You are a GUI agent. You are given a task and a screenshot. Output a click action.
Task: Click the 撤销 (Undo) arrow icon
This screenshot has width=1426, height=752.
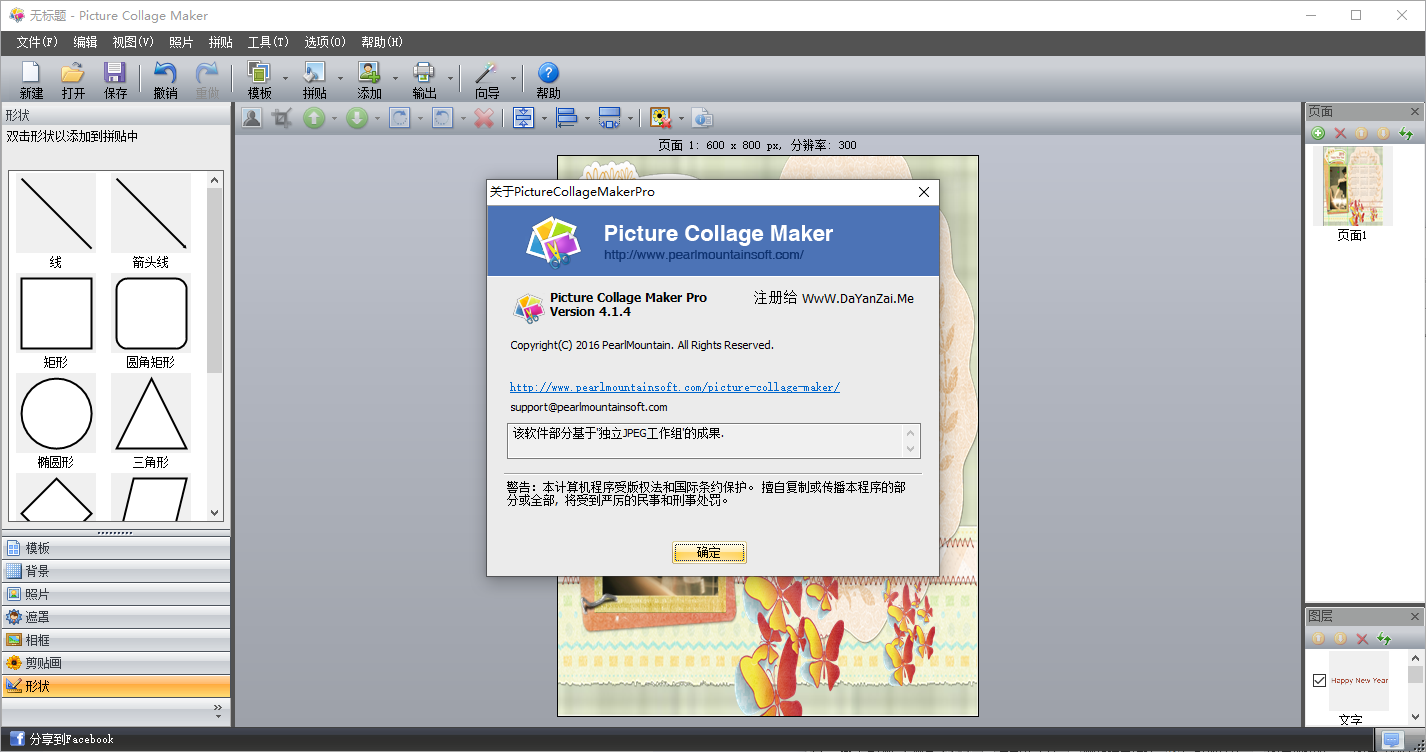(165, 73)
